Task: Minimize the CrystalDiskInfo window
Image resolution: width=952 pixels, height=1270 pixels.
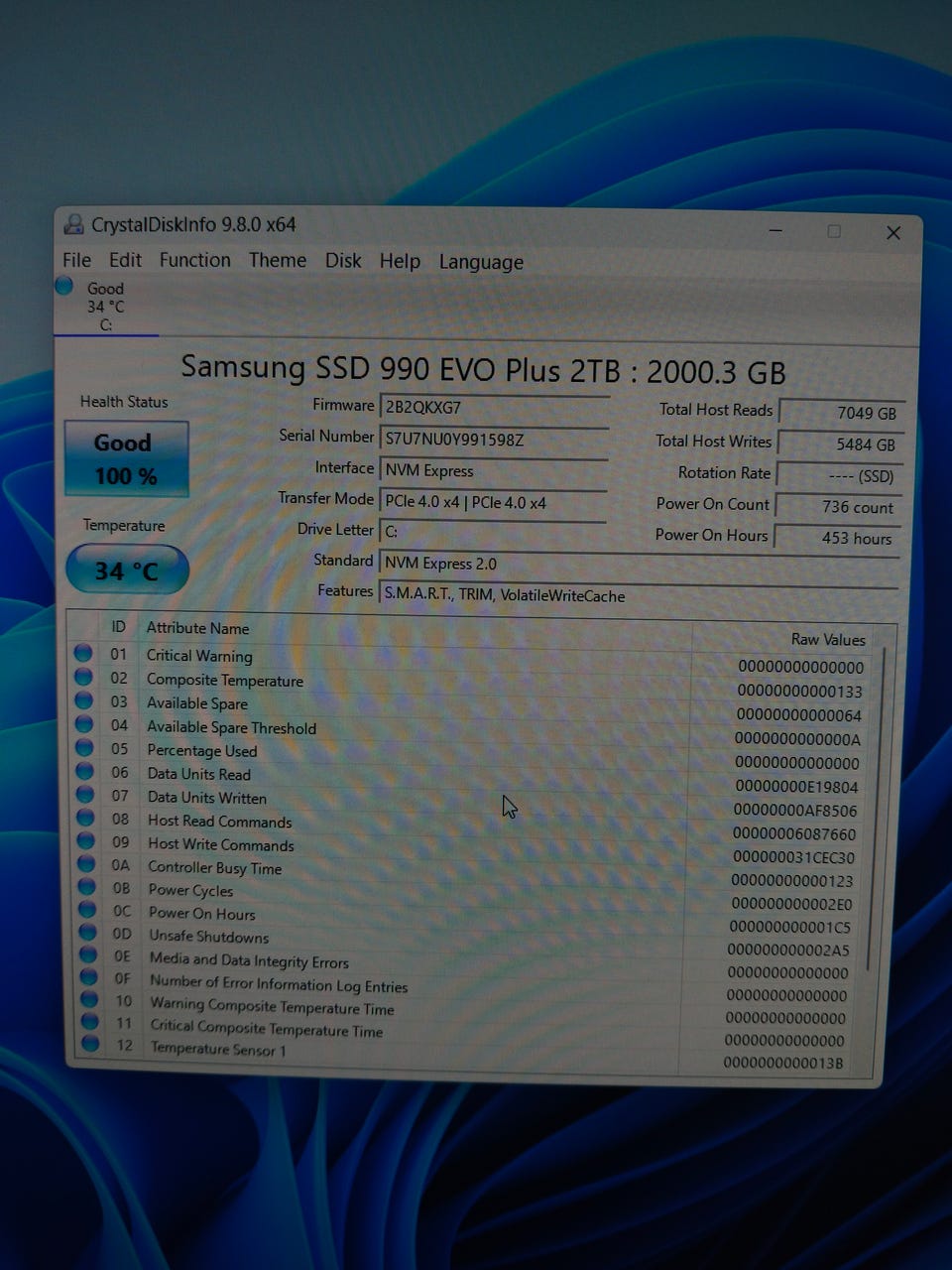Action: [776, 231]
